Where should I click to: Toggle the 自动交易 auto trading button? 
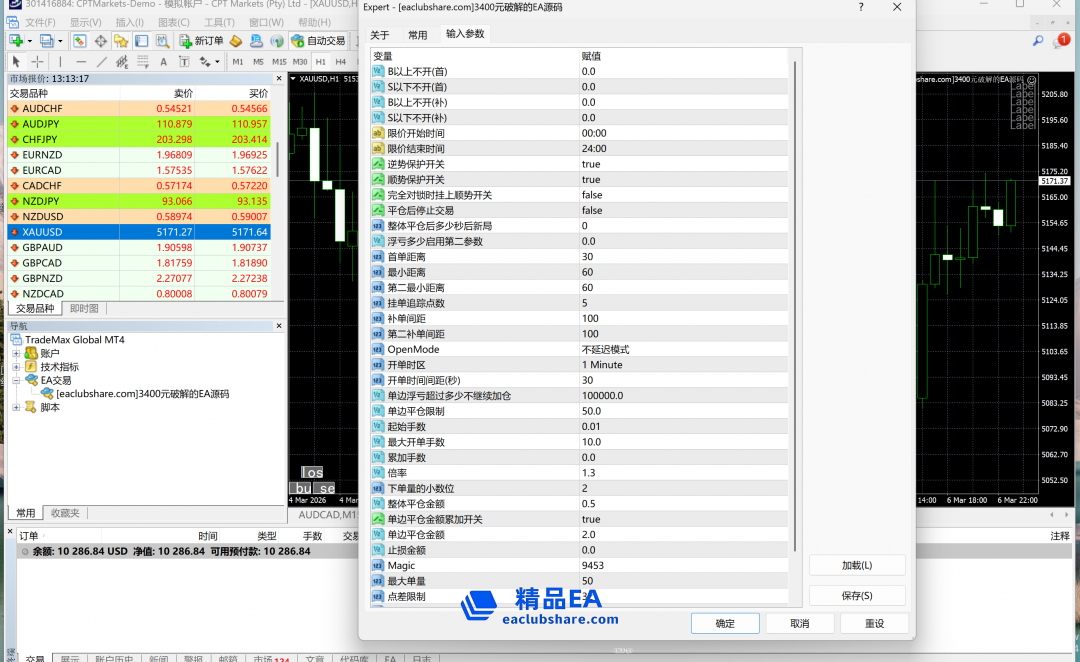[x=318, y=41]
